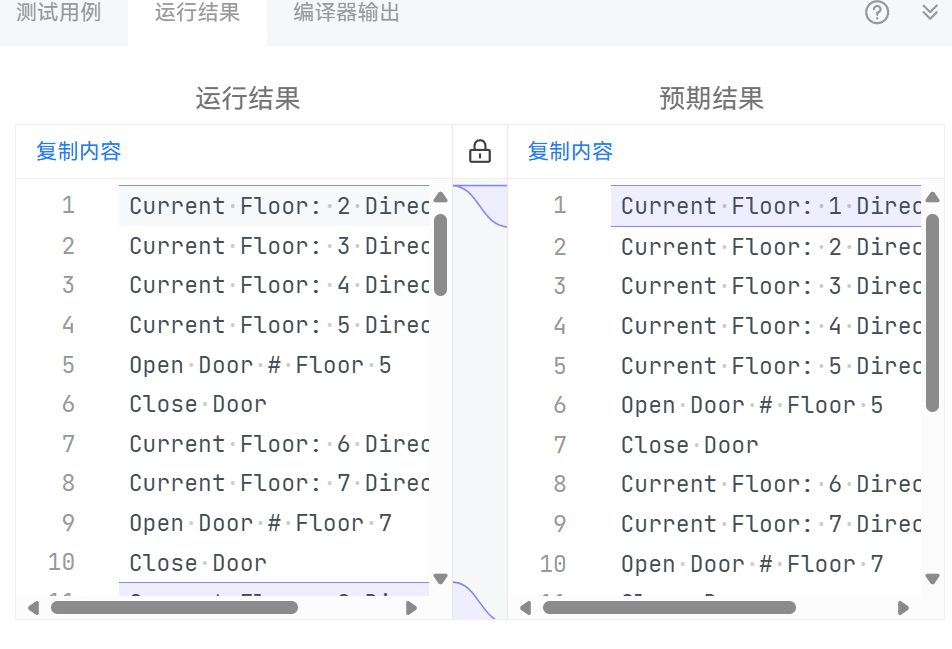Click vertical scrollbar thumb in 运行结果 pane
This screenshot has height=649, width=952.
click(440, 254)
